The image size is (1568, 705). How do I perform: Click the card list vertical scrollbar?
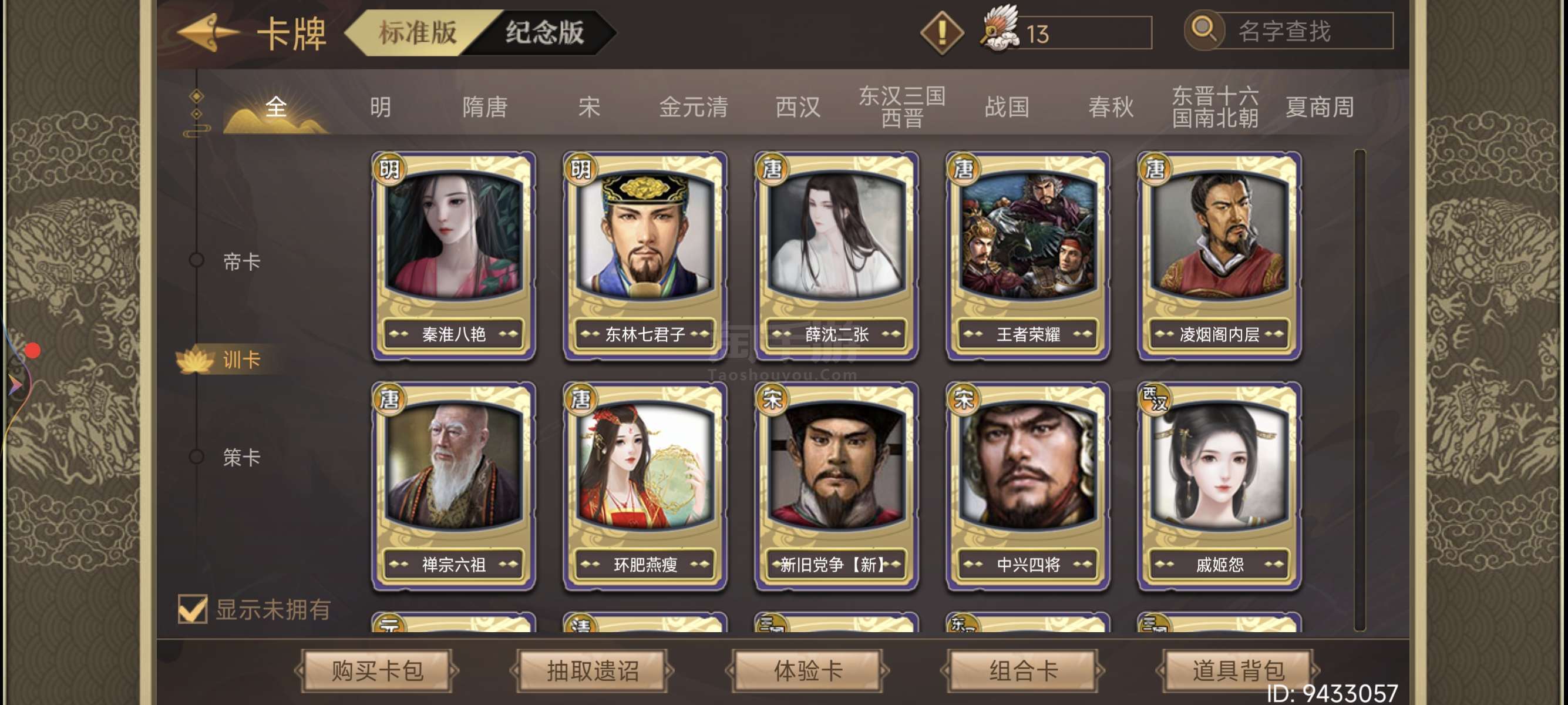pyautogui.click(x=1359, y=390)
